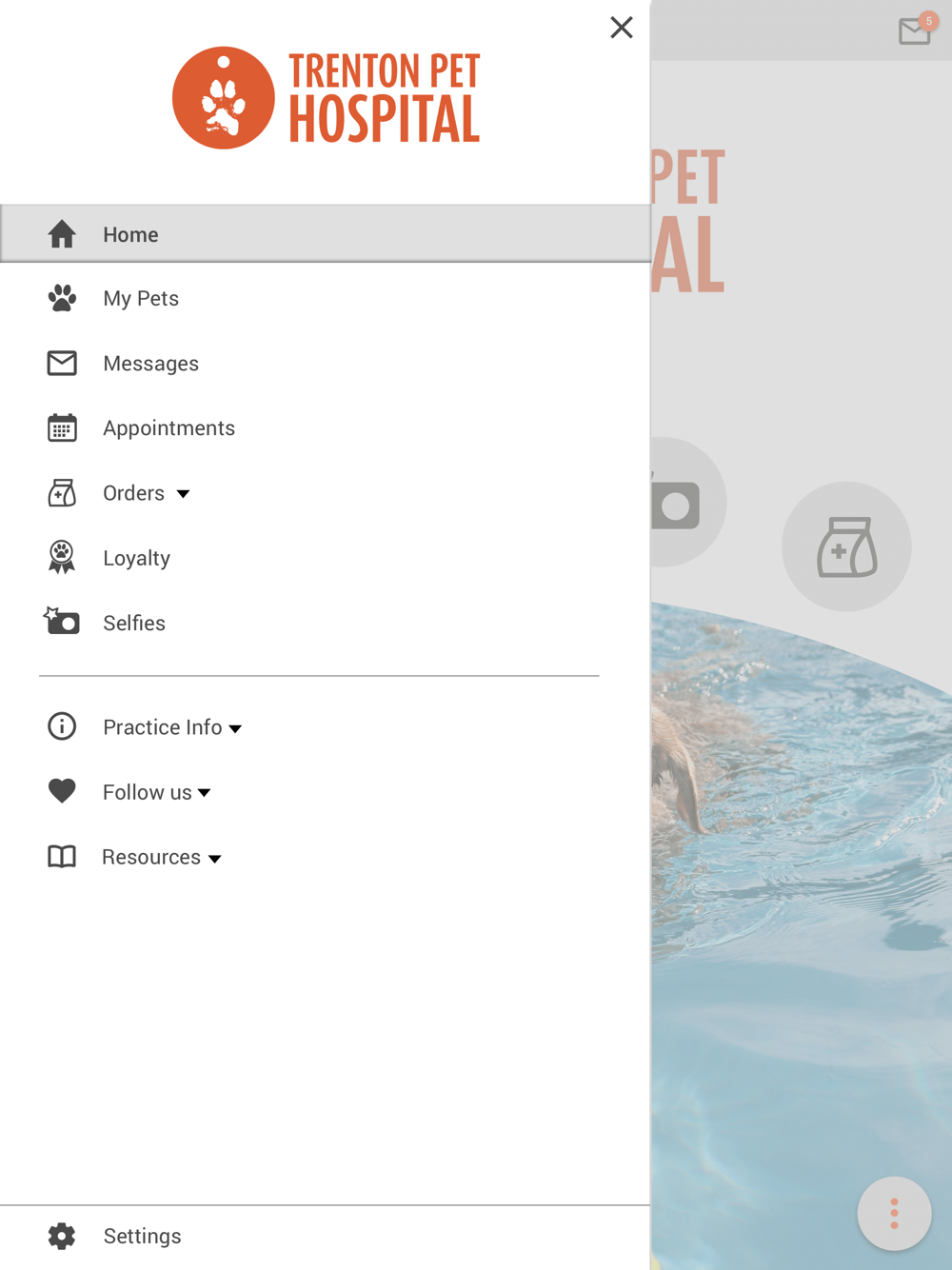The height and width of the screenshot is (1270, 952).
Task: Expand the Practice Info dropdown arrow
Action: tap(235, 729)
